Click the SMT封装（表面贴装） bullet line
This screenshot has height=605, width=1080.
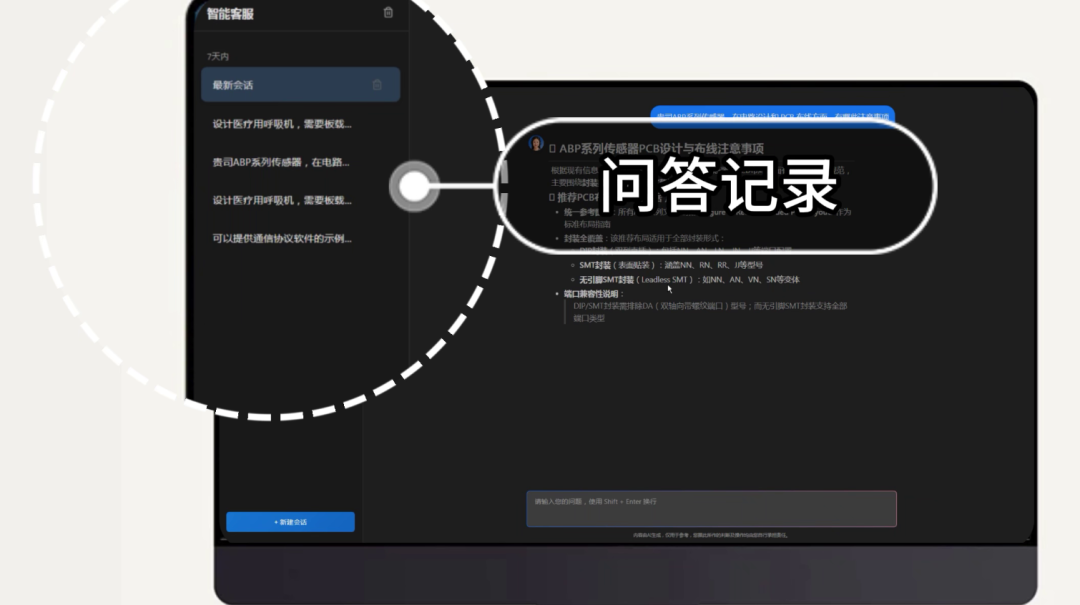click(671, 265)
